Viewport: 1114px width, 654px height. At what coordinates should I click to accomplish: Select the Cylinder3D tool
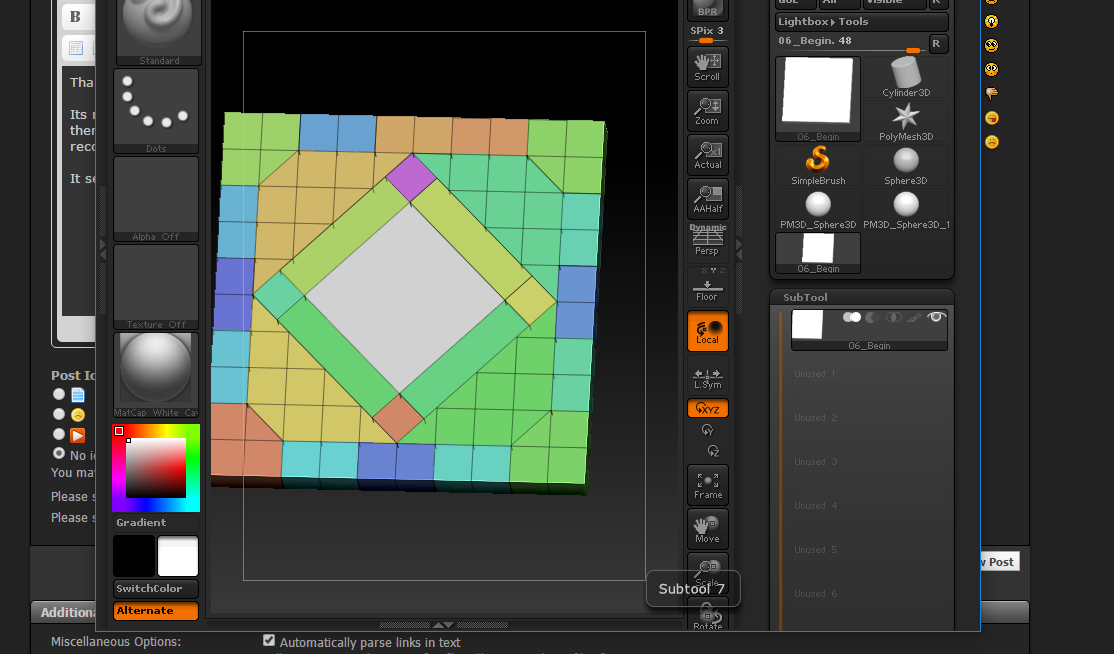pyautogui.click(x=906, y=74)
